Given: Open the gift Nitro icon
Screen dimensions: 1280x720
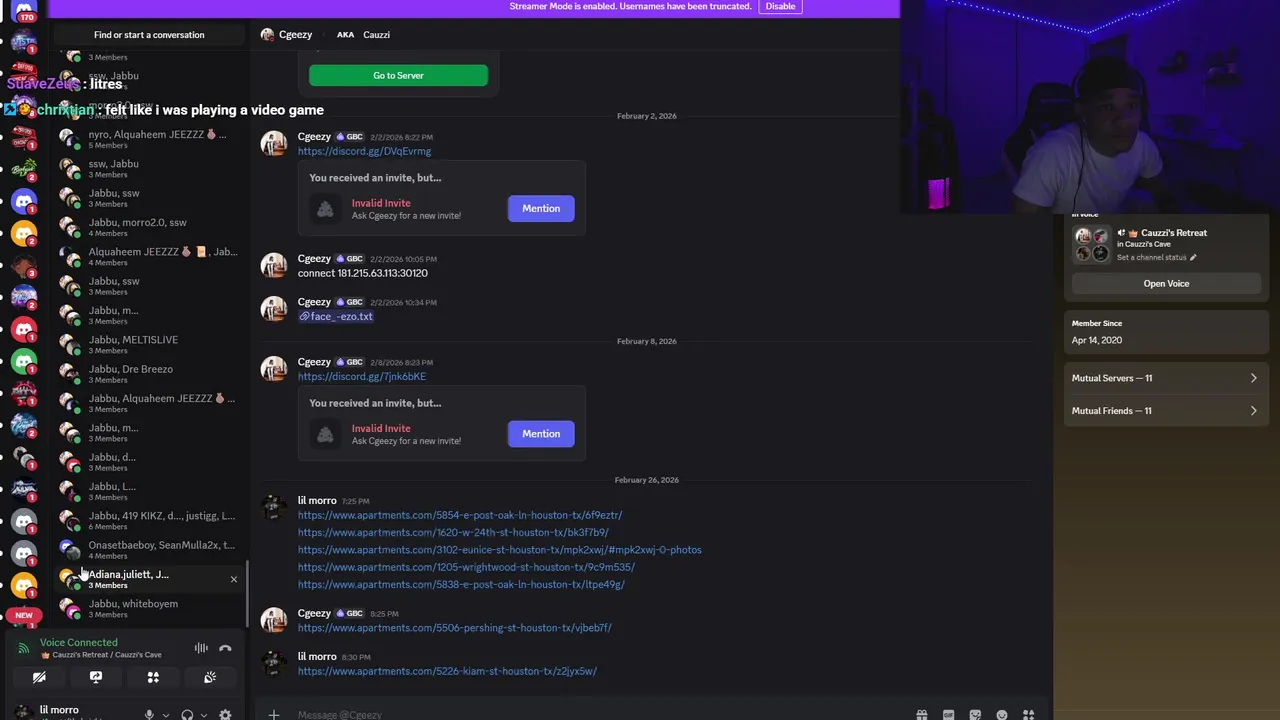Looking at the screenshot, I should pyautogui.click(x=922, y=714).
